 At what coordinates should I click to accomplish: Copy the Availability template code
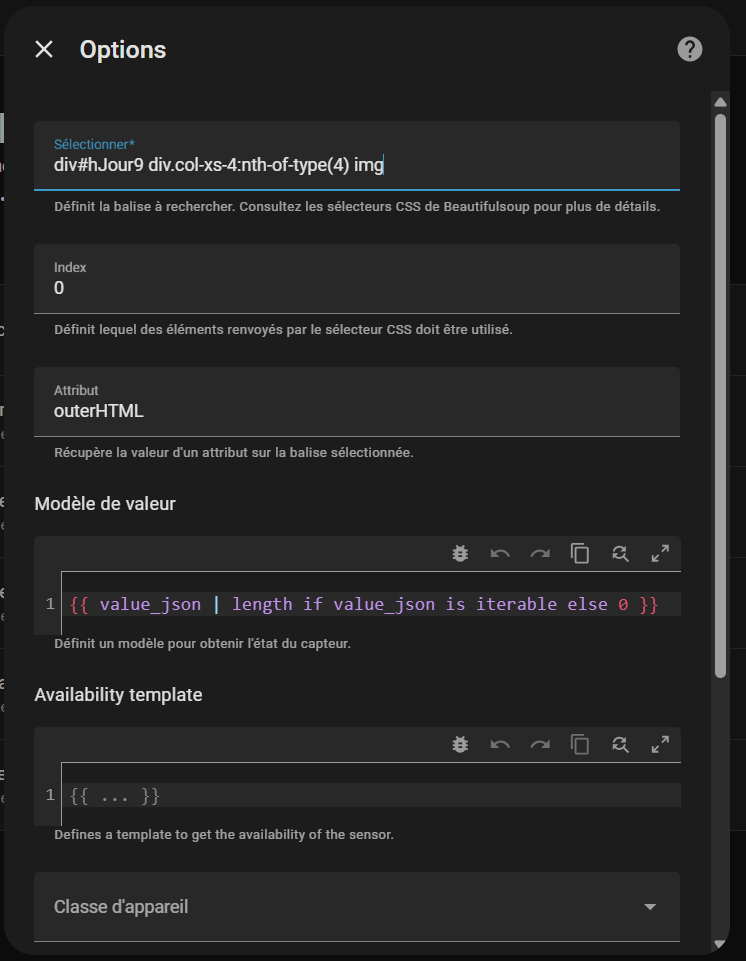580,744
